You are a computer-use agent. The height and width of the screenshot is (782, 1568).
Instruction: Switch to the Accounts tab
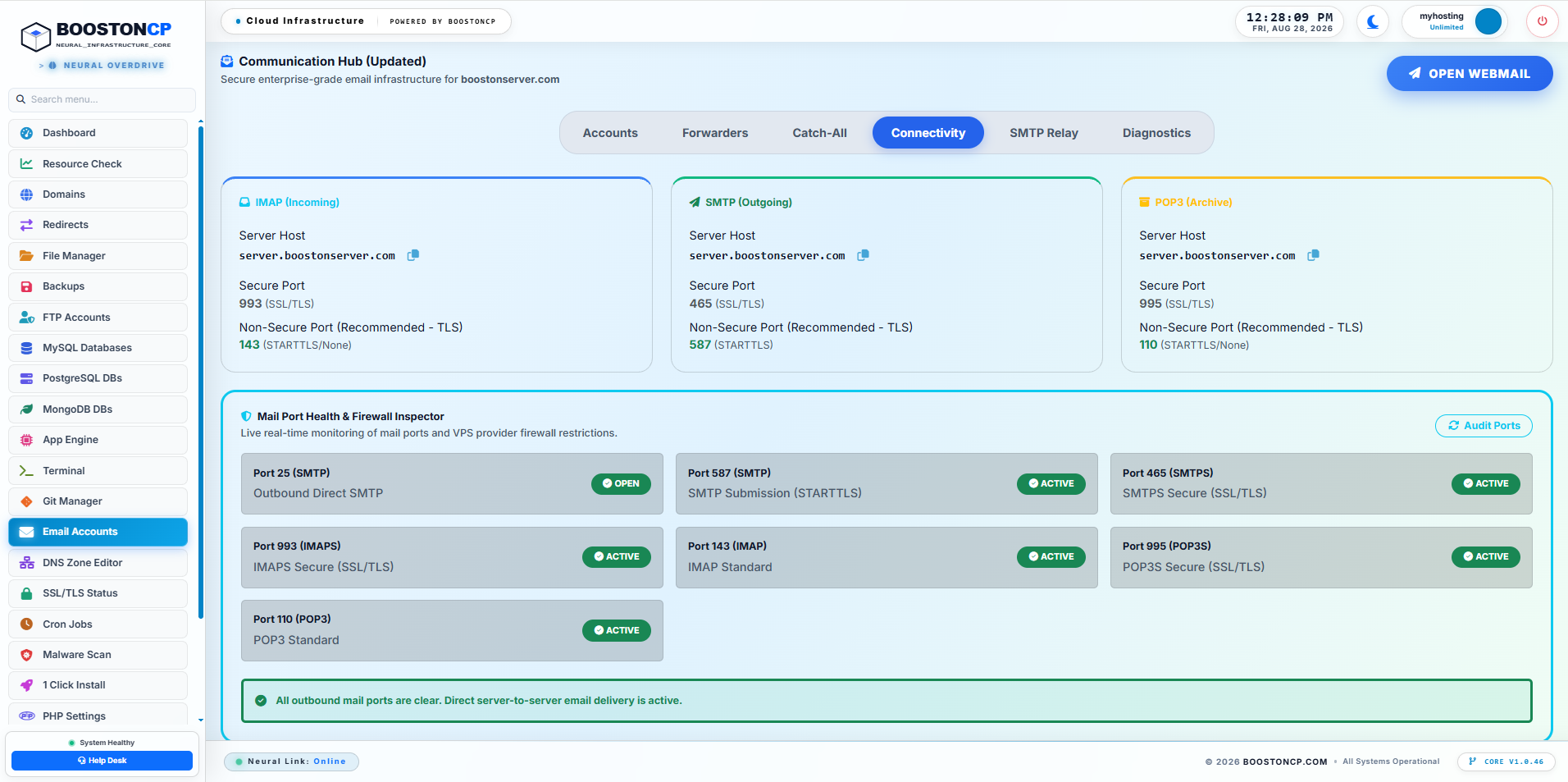610,133
